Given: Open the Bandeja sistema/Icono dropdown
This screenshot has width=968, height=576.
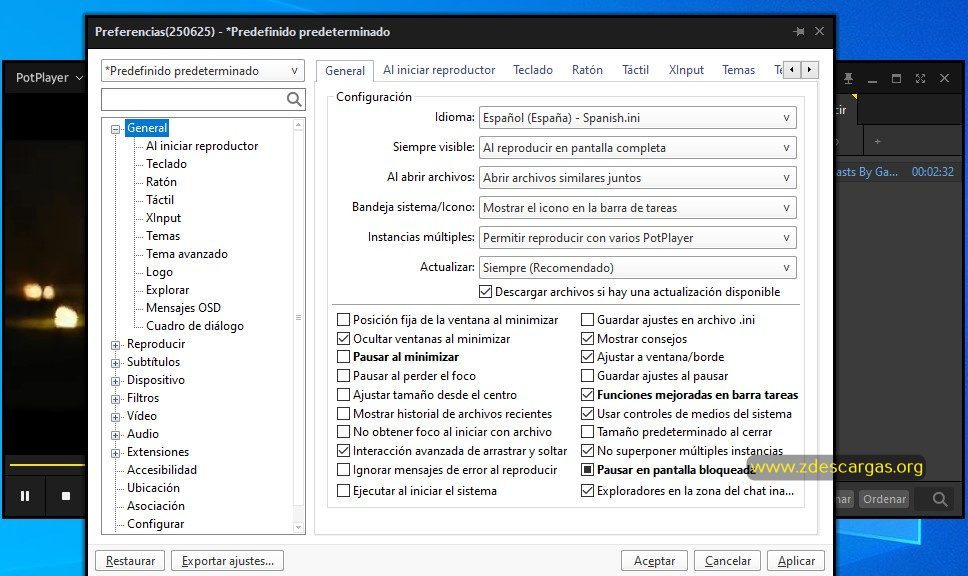Looking at the screenshot, I should 637,207.
